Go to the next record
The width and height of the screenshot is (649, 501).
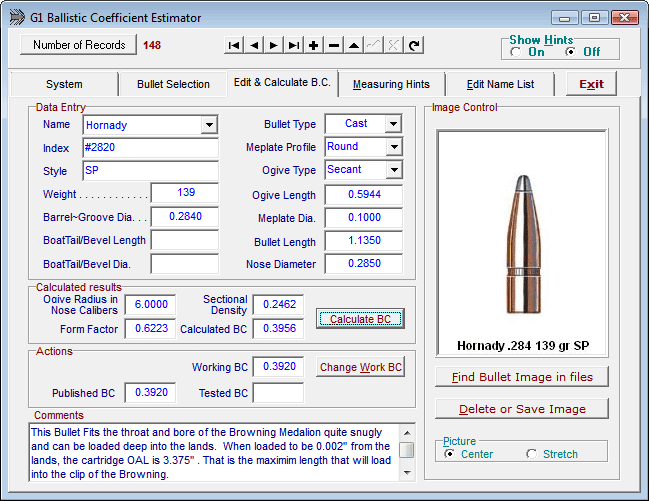click(274, 45)
